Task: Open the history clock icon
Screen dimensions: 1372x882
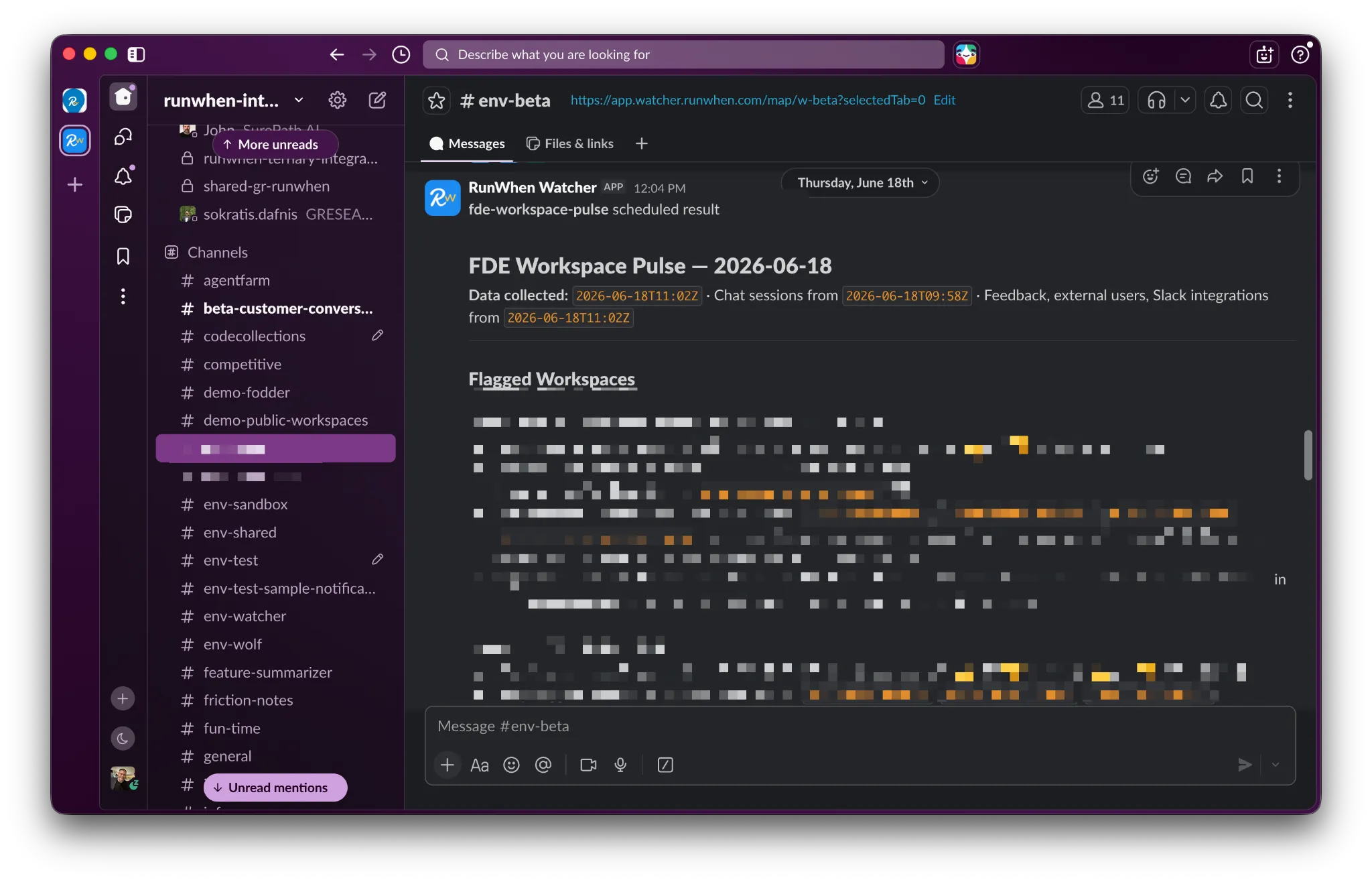Action: pyautogui.click(x=401, y=54)
